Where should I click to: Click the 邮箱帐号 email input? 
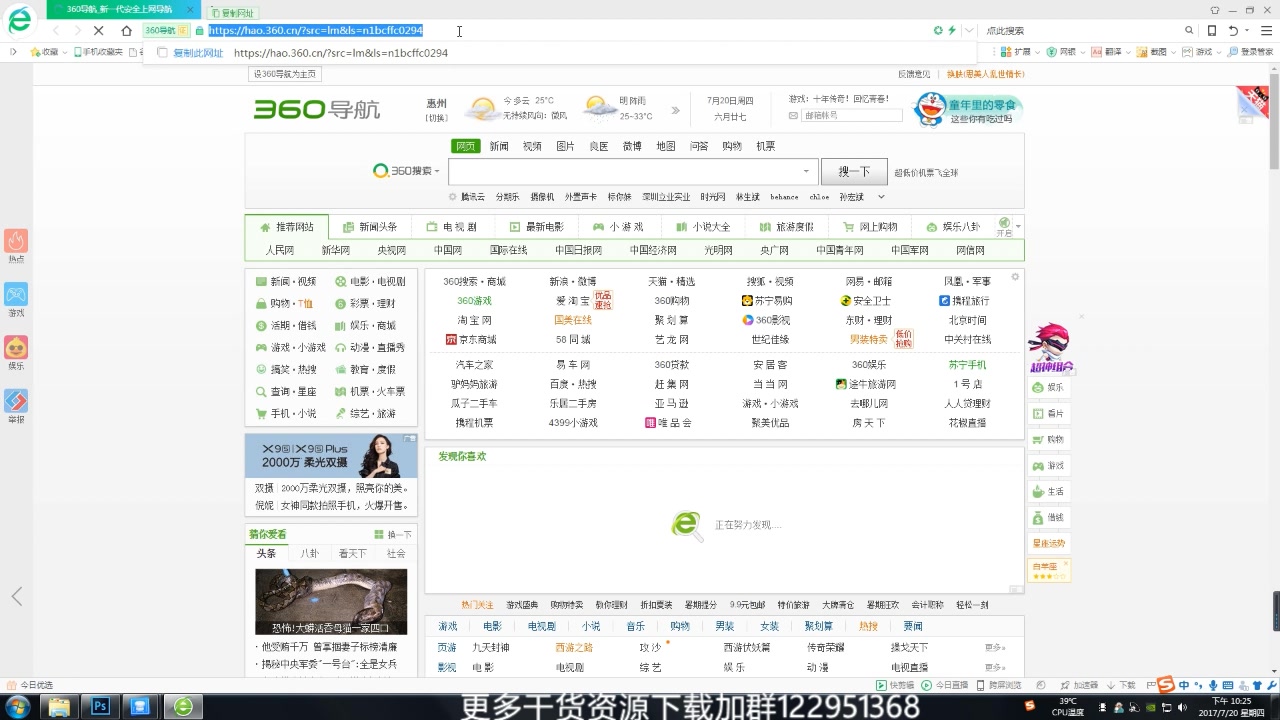click(851, 116)
